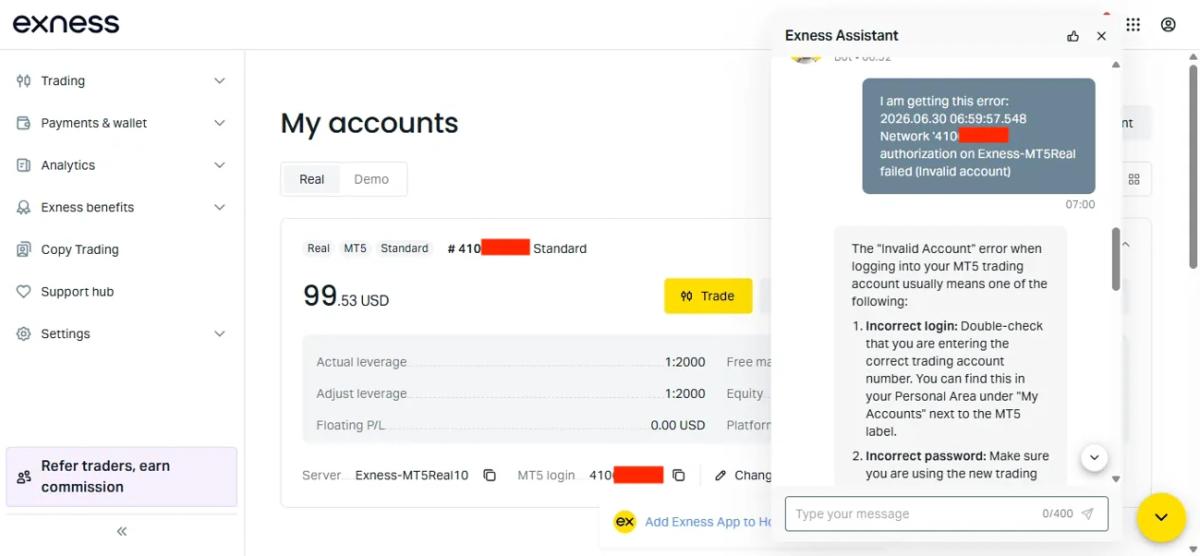Click chat scrollbar down arrow
Screen dimensions: 1200x556
[x=1116, y=479]
